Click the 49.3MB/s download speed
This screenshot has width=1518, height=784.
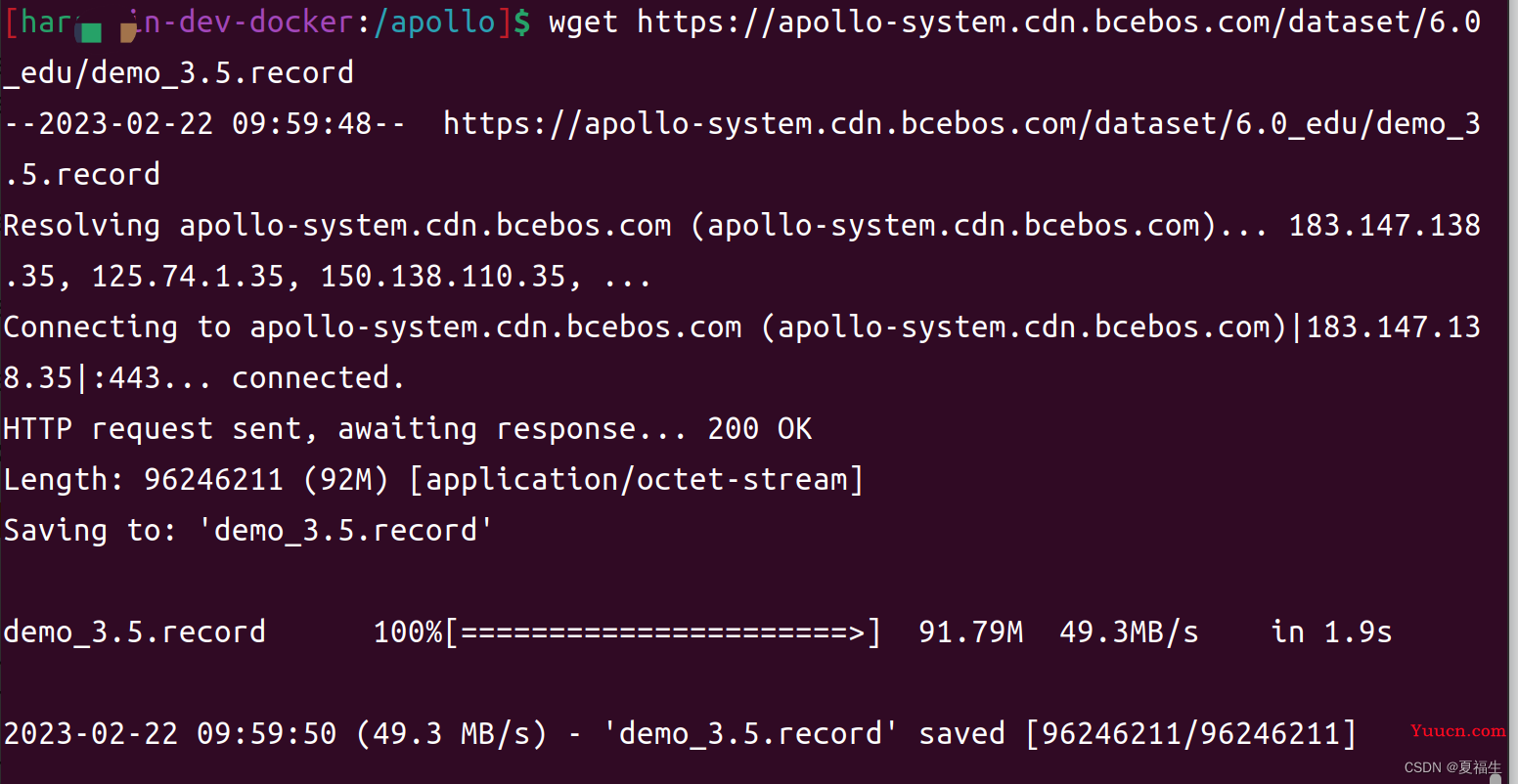coord(1129,632)
